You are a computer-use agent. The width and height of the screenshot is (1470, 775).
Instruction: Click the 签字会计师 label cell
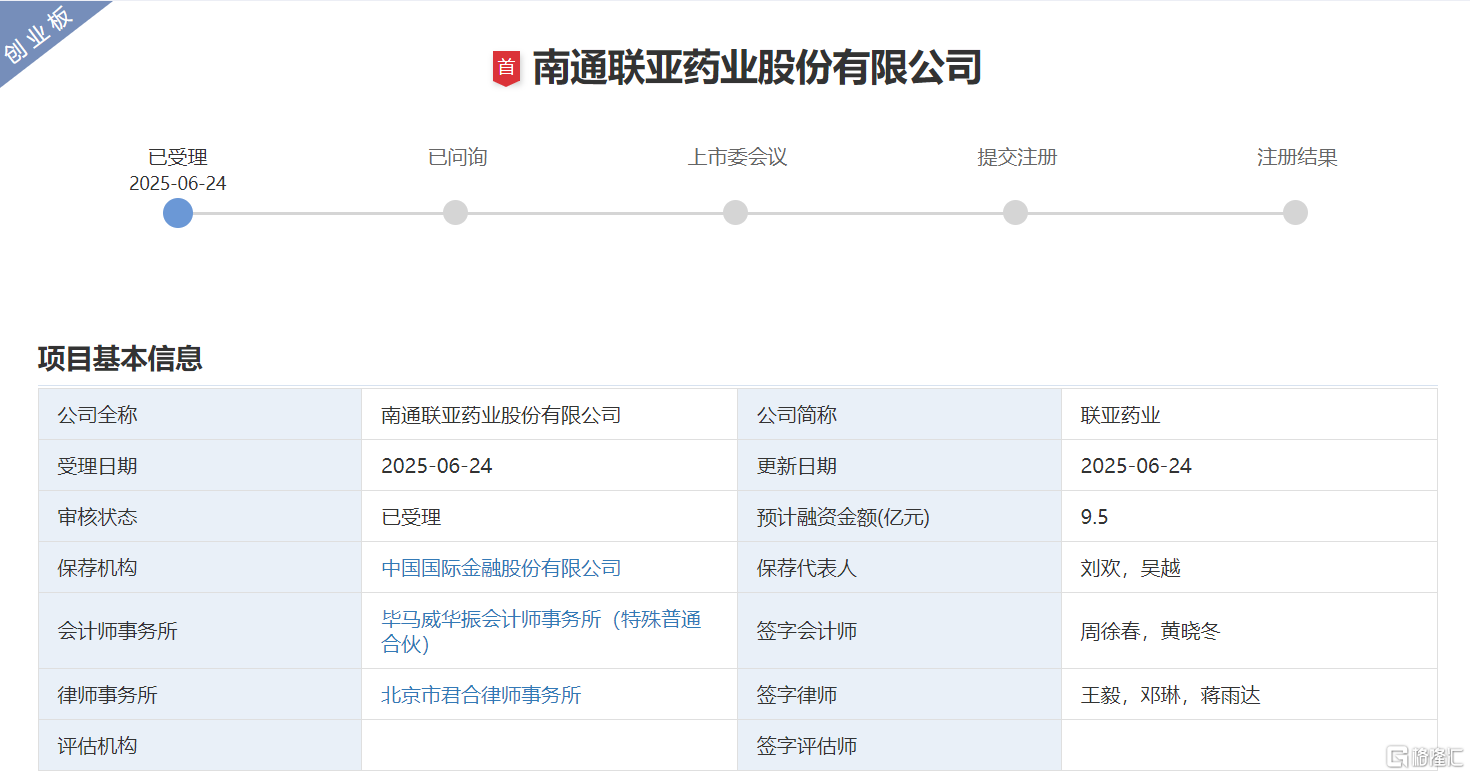[899, 631]
